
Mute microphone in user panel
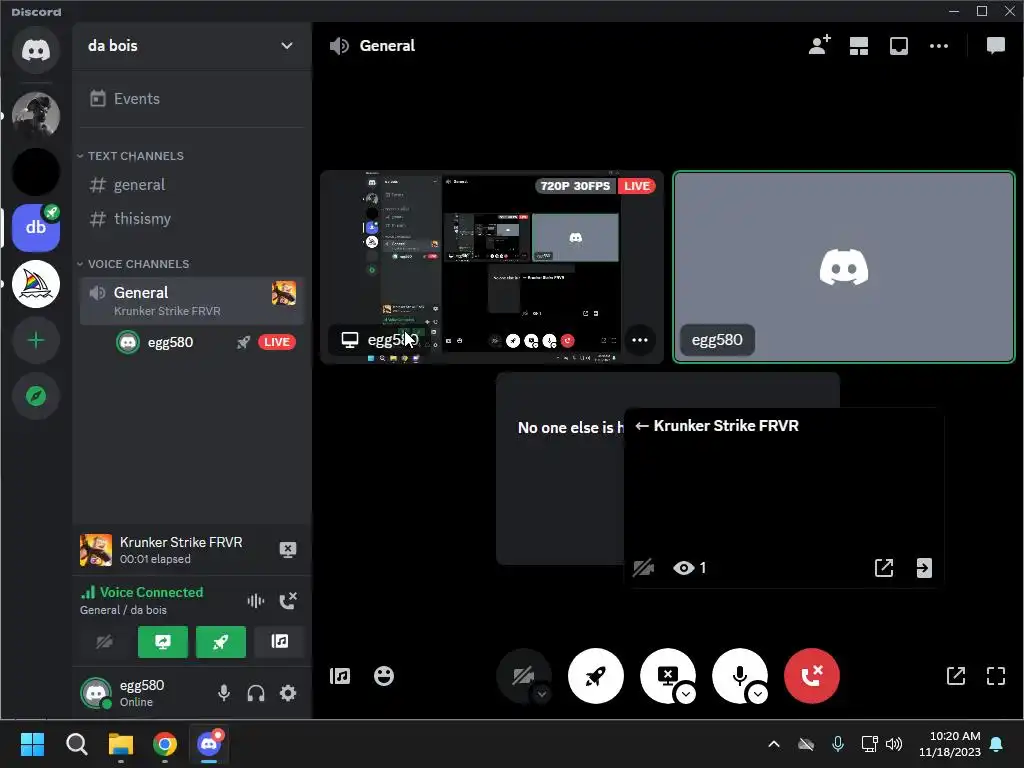click(223, 693)
